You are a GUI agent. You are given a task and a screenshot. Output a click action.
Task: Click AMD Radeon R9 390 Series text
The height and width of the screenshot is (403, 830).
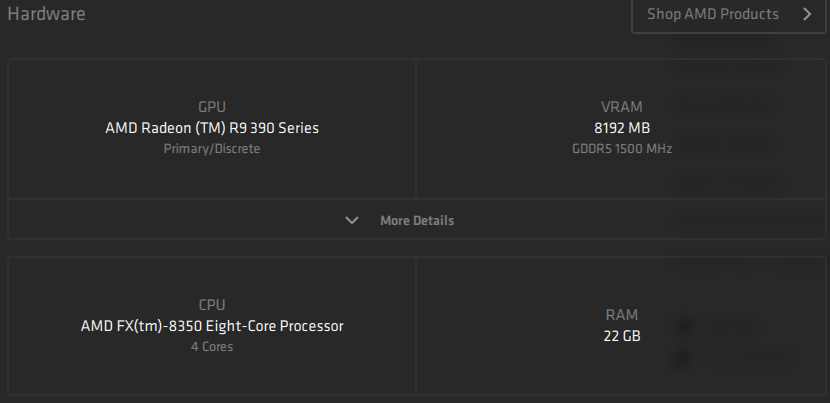(x=212, y=128)
